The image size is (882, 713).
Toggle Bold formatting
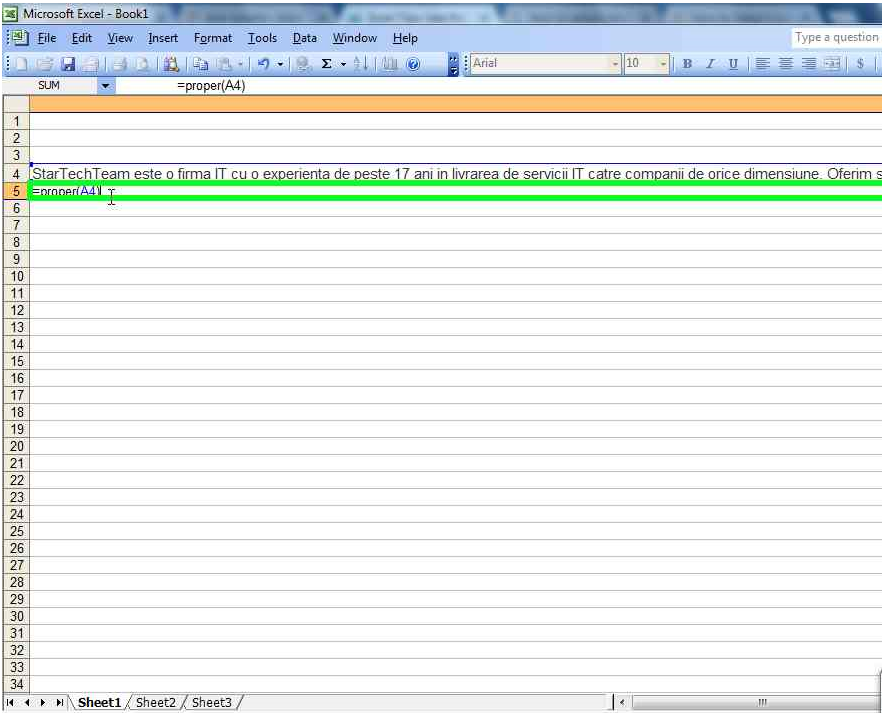click(x=687, y=63)
